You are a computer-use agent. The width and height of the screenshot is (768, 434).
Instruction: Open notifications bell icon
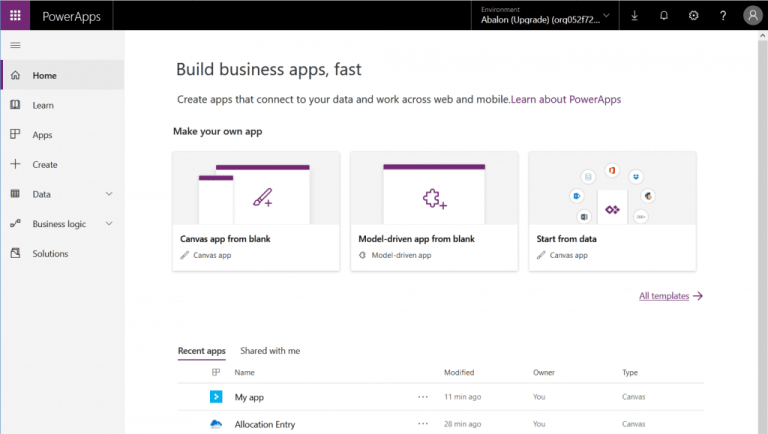click(664, 16)
